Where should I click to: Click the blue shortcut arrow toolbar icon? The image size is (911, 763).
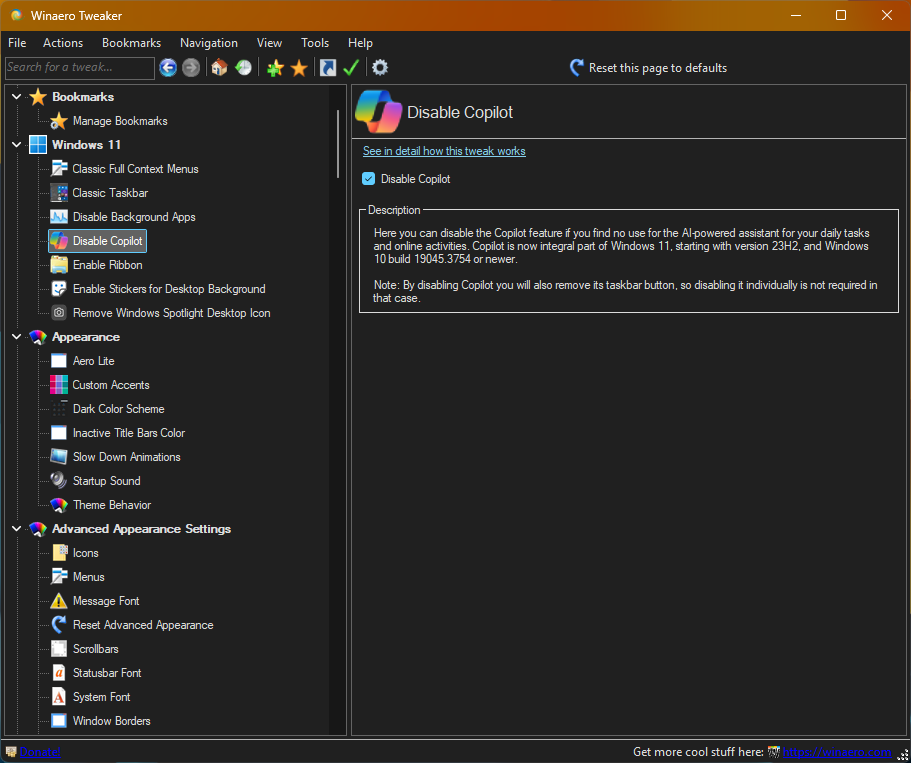[x=328, y=68]
